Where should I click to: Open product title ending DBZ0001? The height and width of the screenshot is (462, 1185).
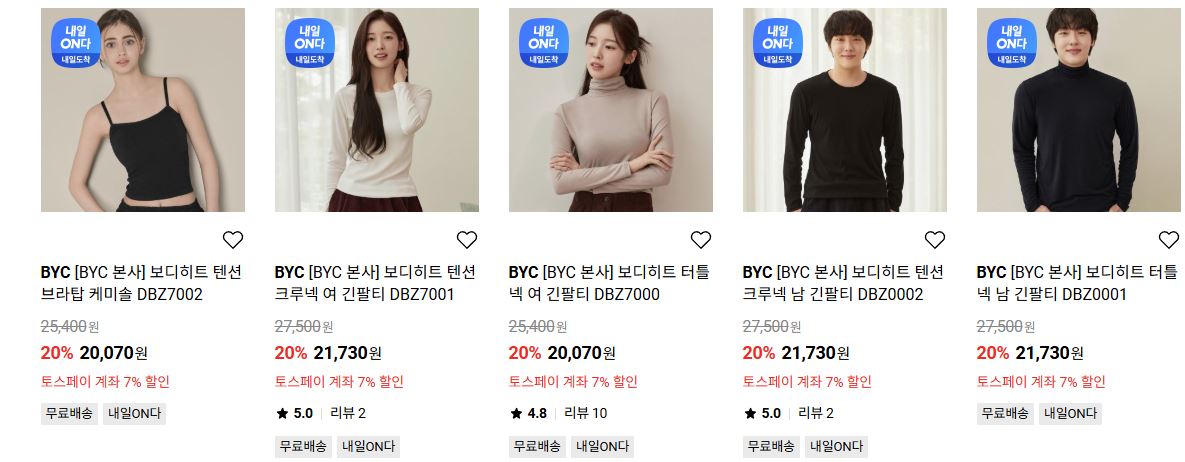click(x=1078, y=283)
